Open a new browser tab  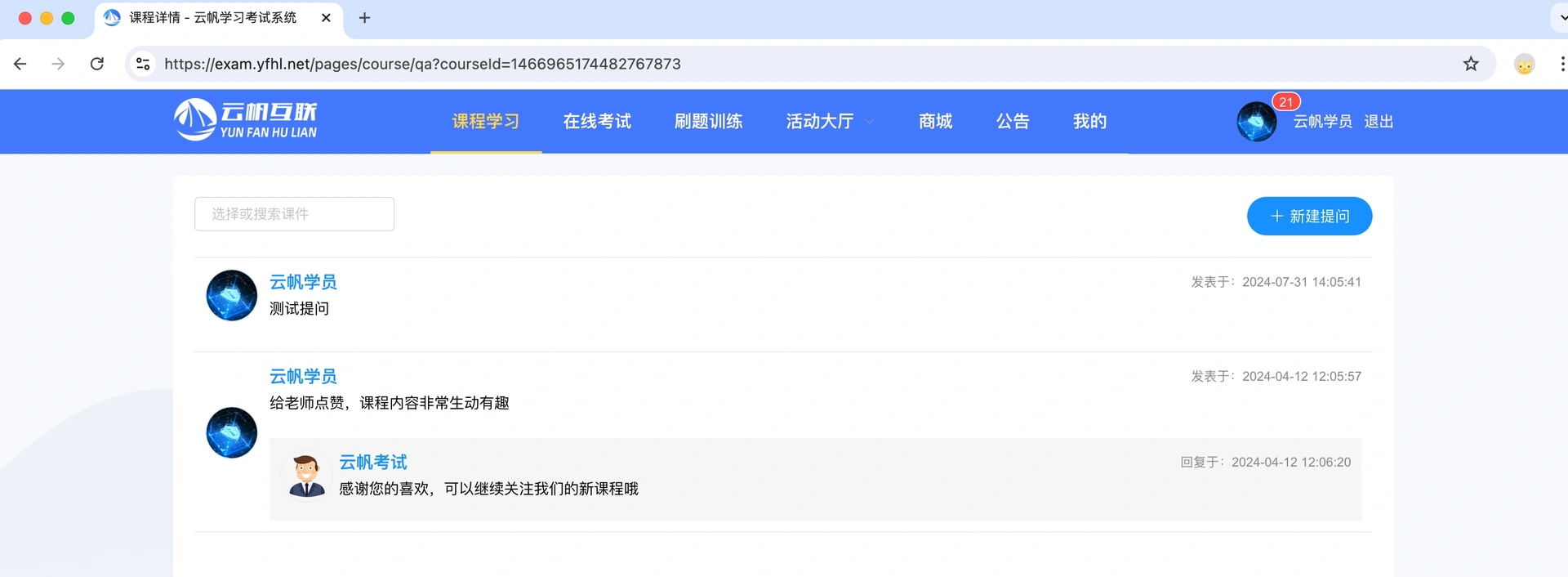365,17
